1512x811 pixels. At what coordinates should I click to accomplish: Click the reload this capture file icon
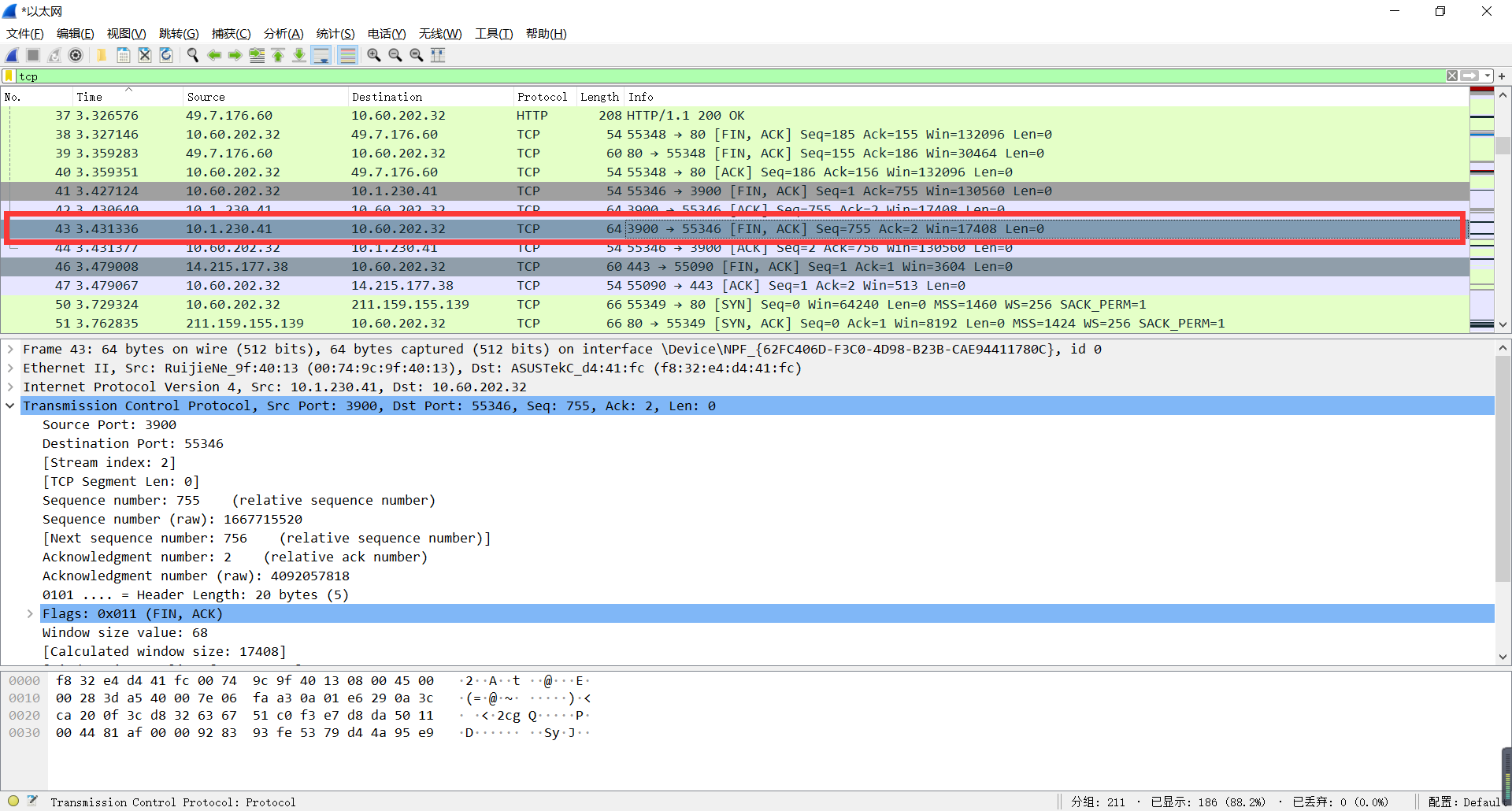pos(166,55)
